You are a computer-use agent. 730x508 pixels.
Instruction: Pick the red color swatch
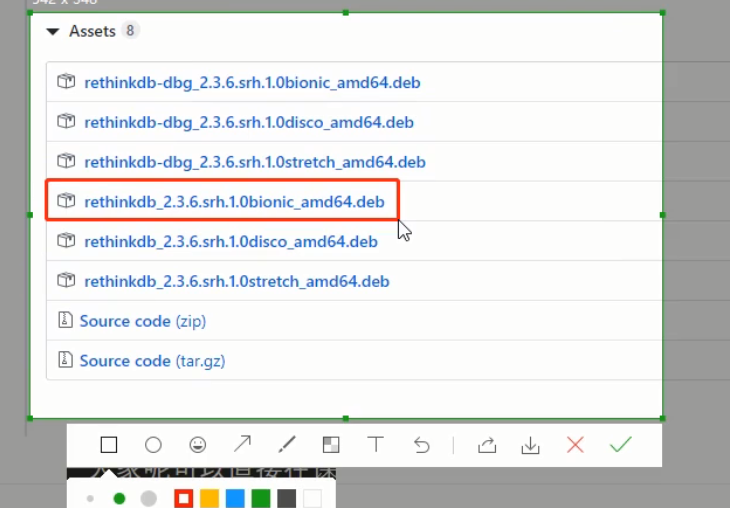pos(183,499)
